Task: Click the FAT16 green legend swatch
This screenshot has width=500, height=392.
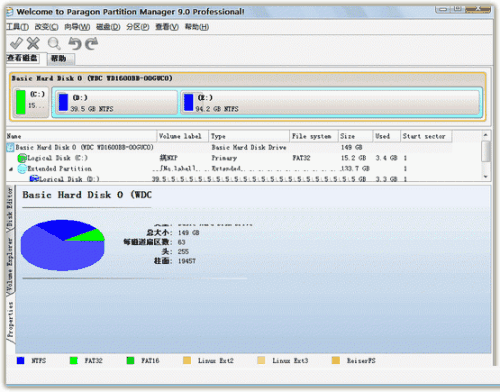Action: click(131, 360)
